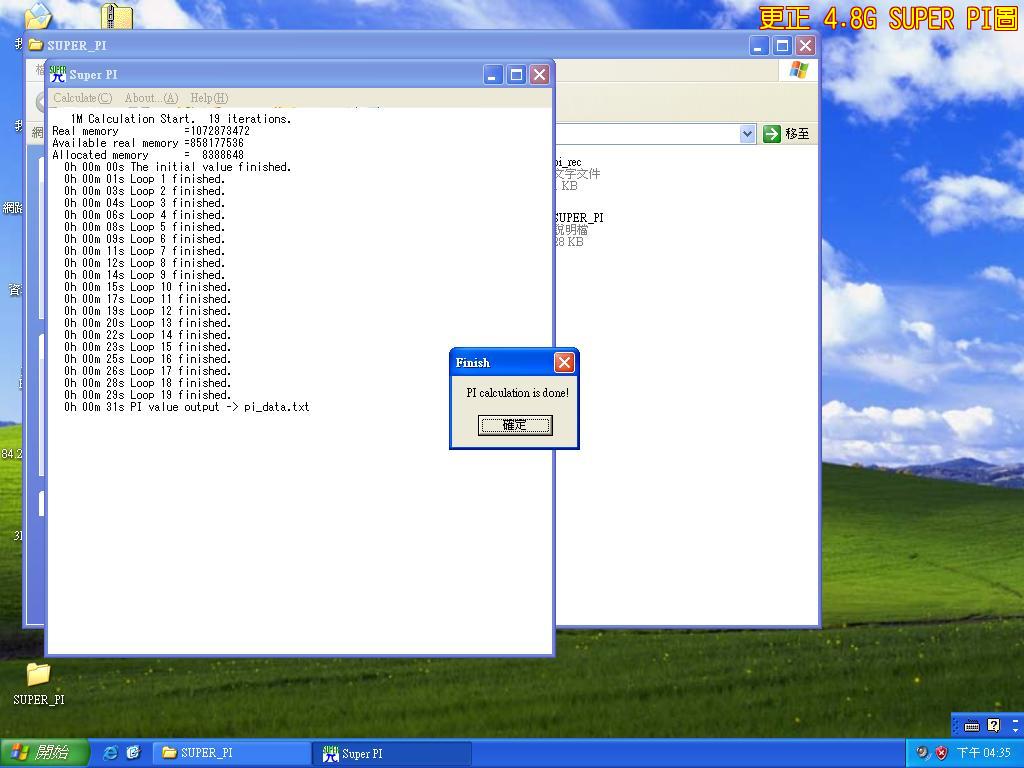Close the Finish dialog with the X
Screen dimensions: 1024x768
(564, 362)
